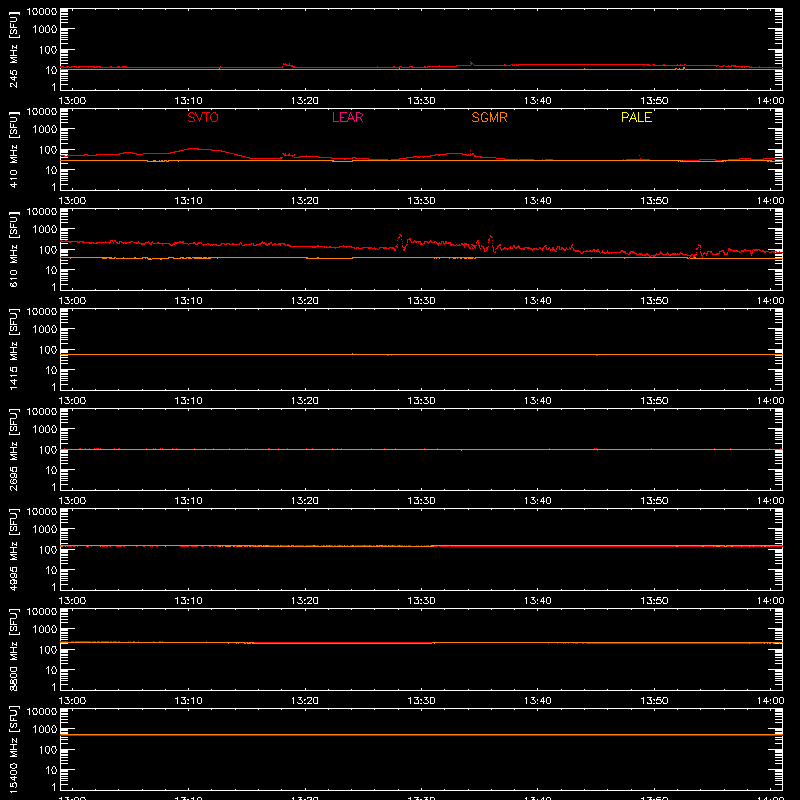Select the magenta LEAR station label

[x=347, y=117]
